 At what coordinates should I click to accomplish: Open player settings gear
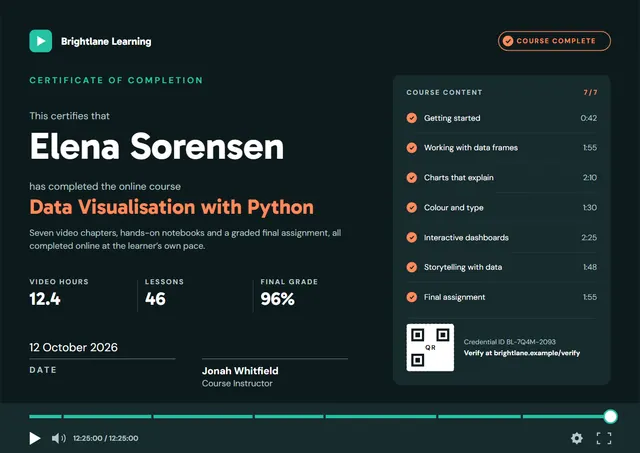[577, 438]
